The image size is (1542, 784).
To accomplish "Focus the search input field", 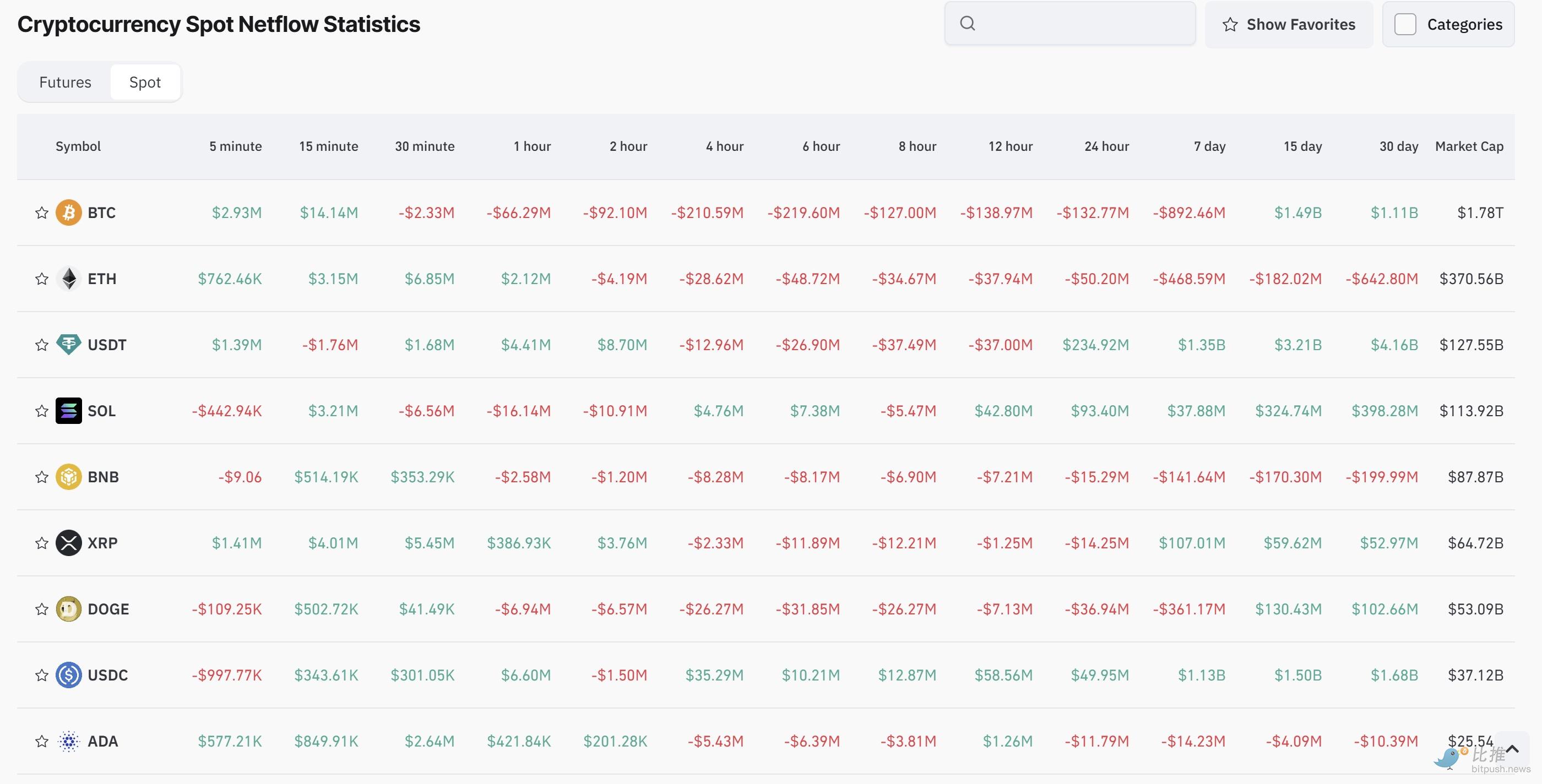I will pyautogui.click(x=1070, y=23).
